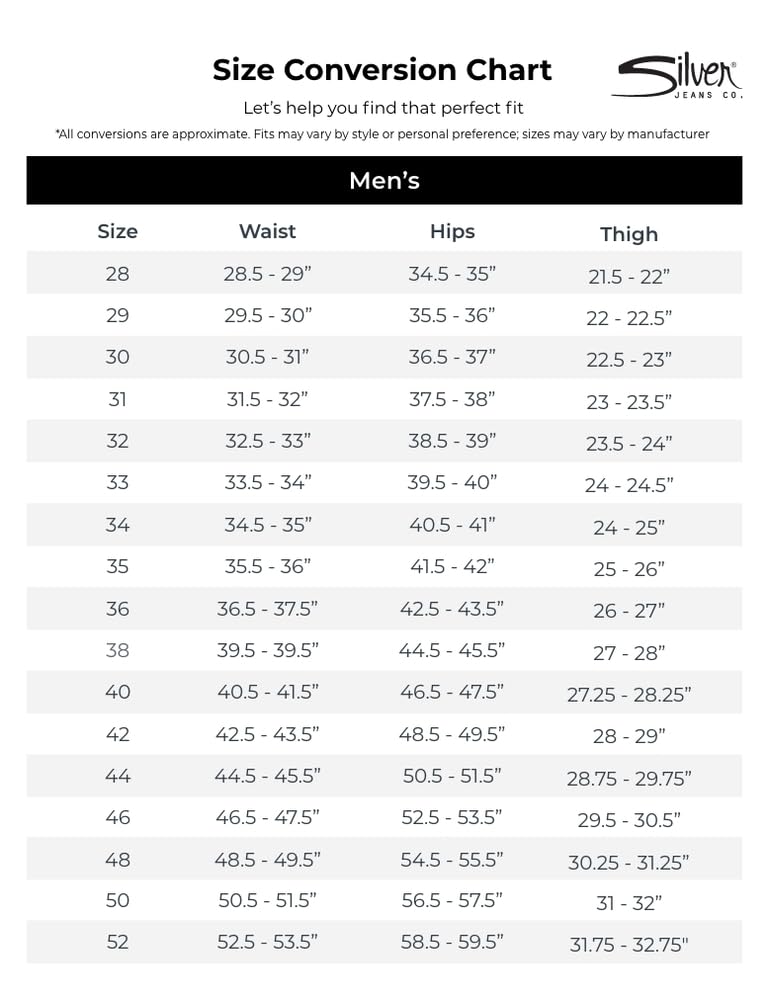Click thigh value 25 - 26"
This screenshot has height=1000, width=769.
tap(629, 569)
